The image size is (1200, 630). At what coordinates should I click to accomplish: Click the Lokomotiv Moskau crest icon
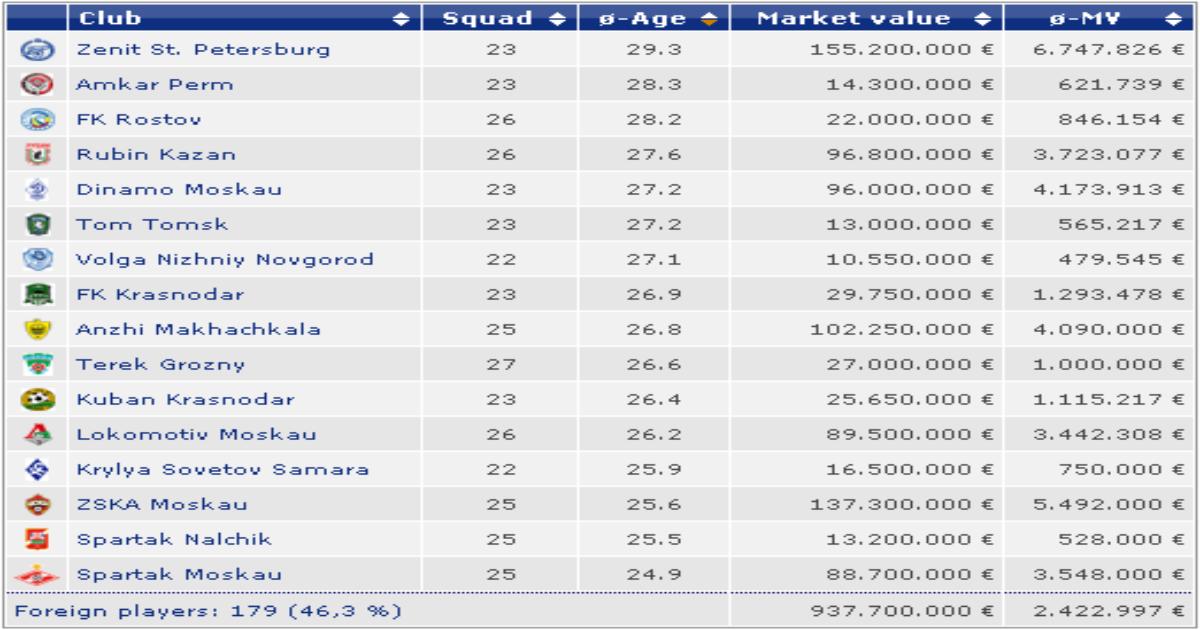[30, 435]
